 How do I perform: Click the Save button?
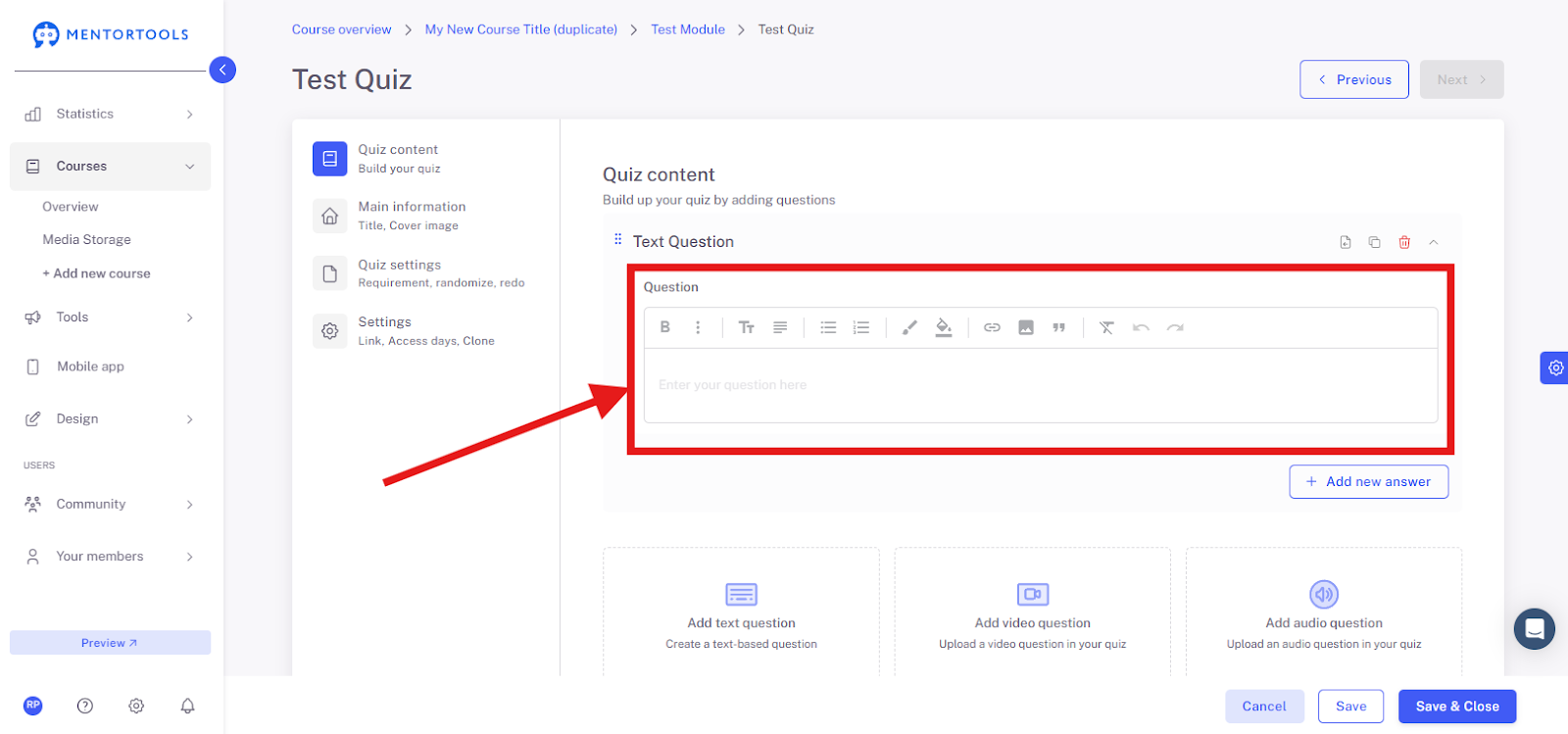click(1350, 706)
